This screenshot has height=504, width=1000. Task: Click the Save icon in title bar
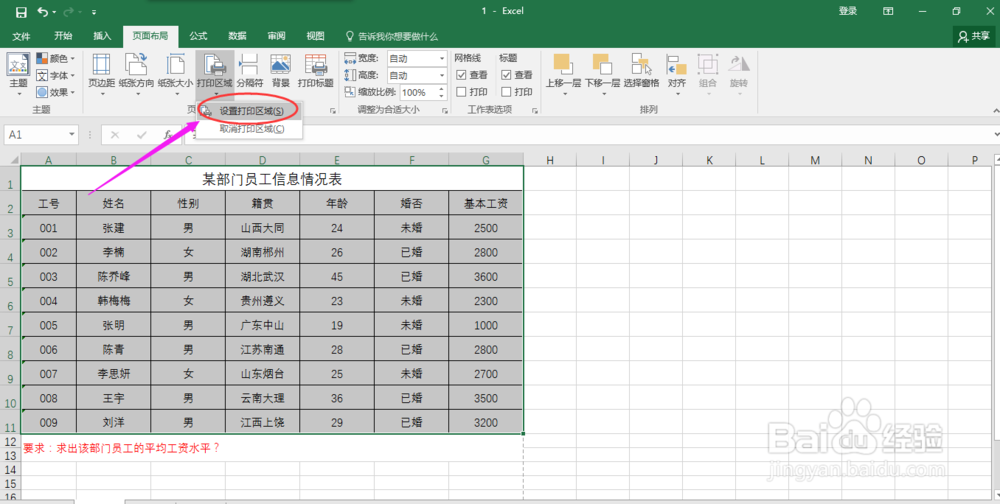(x=21, y=12)
